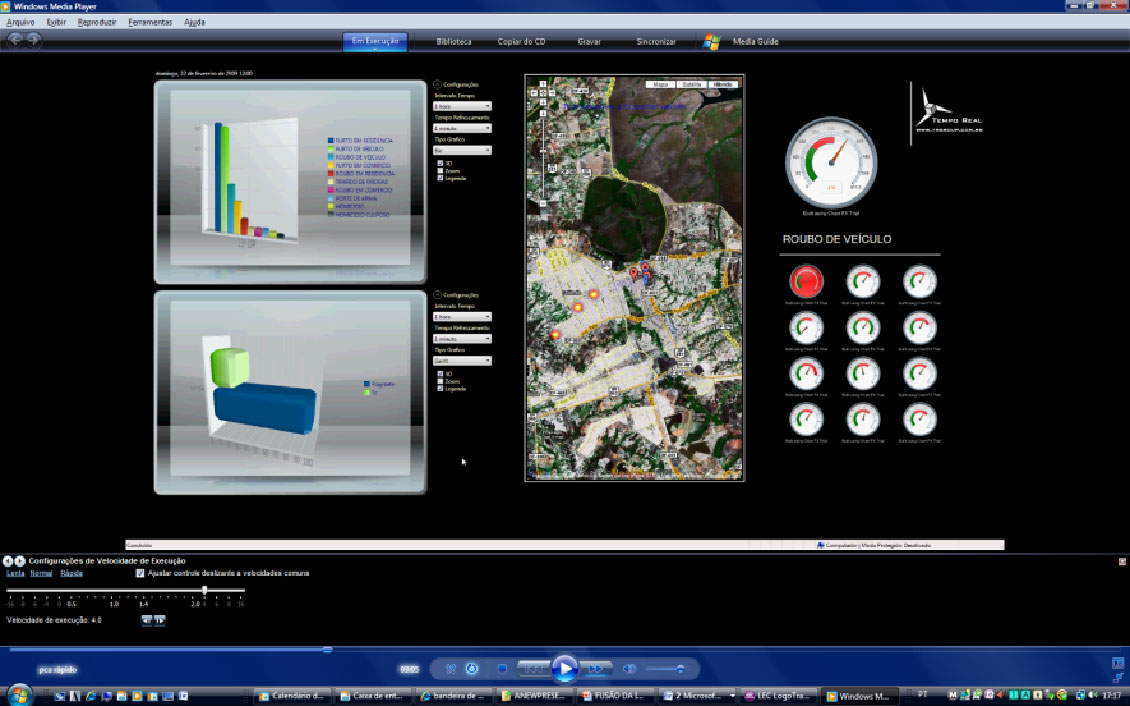The width and height of the screenshot is (1130, 706).
Task: Click the Rápida speed link
Action: [71, 573]
